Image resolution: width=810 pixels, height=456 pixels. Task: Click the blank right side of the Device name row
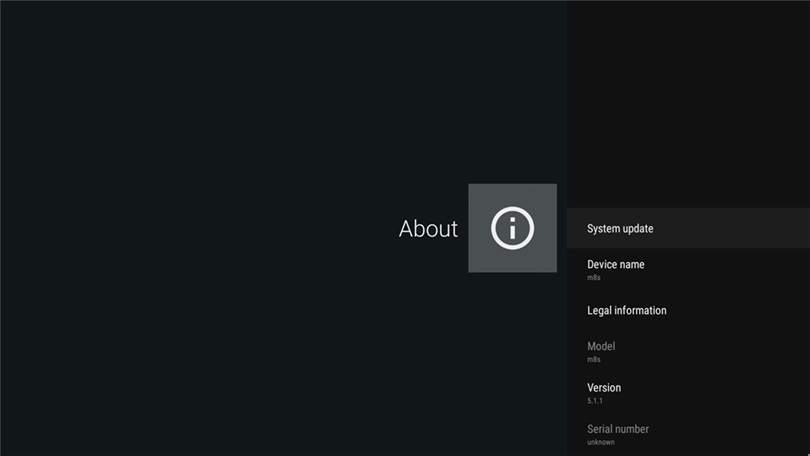750,270
